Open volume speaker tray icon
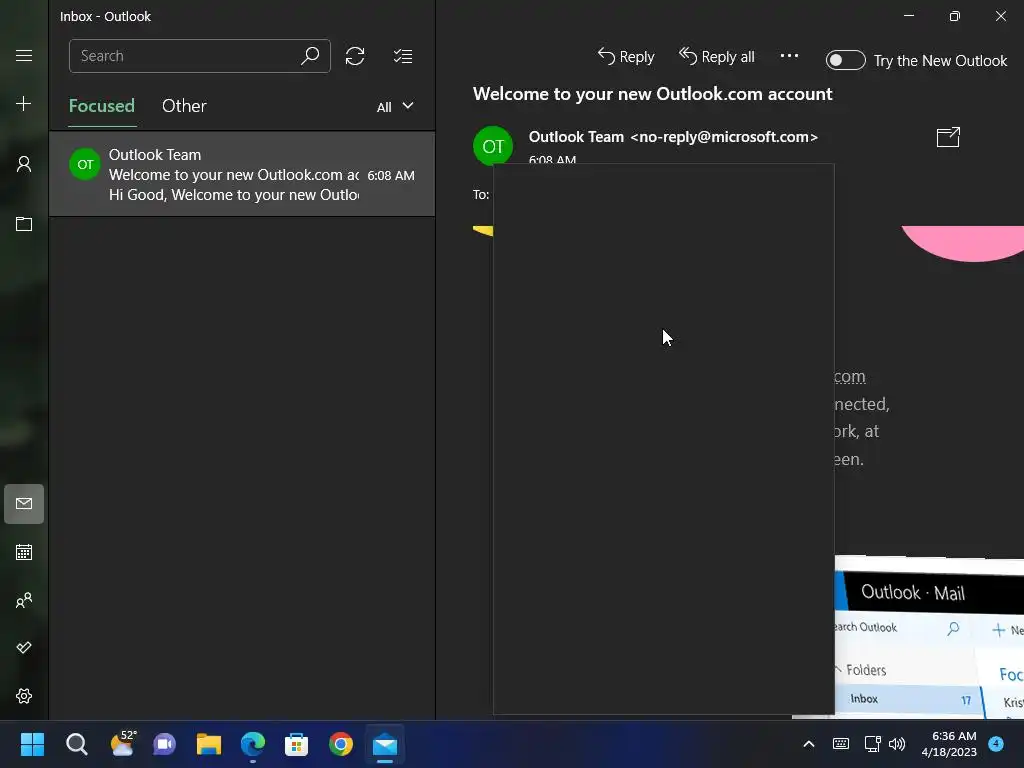Image resolution: width=1024 pixels, height=768 pixels. click(897, 744)
